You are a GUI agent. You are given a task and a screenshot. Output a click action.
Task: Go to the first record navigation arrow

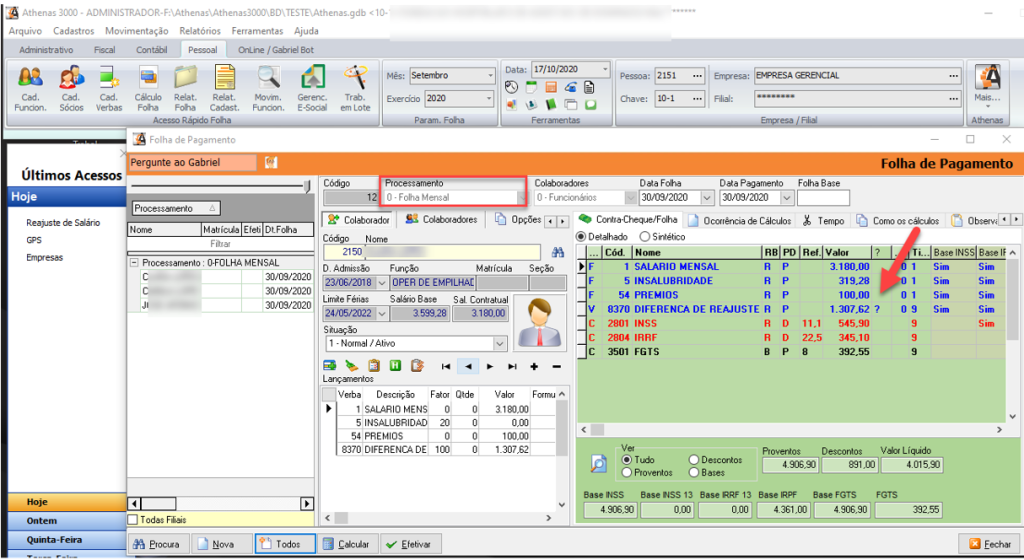pyautogui.click(x=445, y=367)
